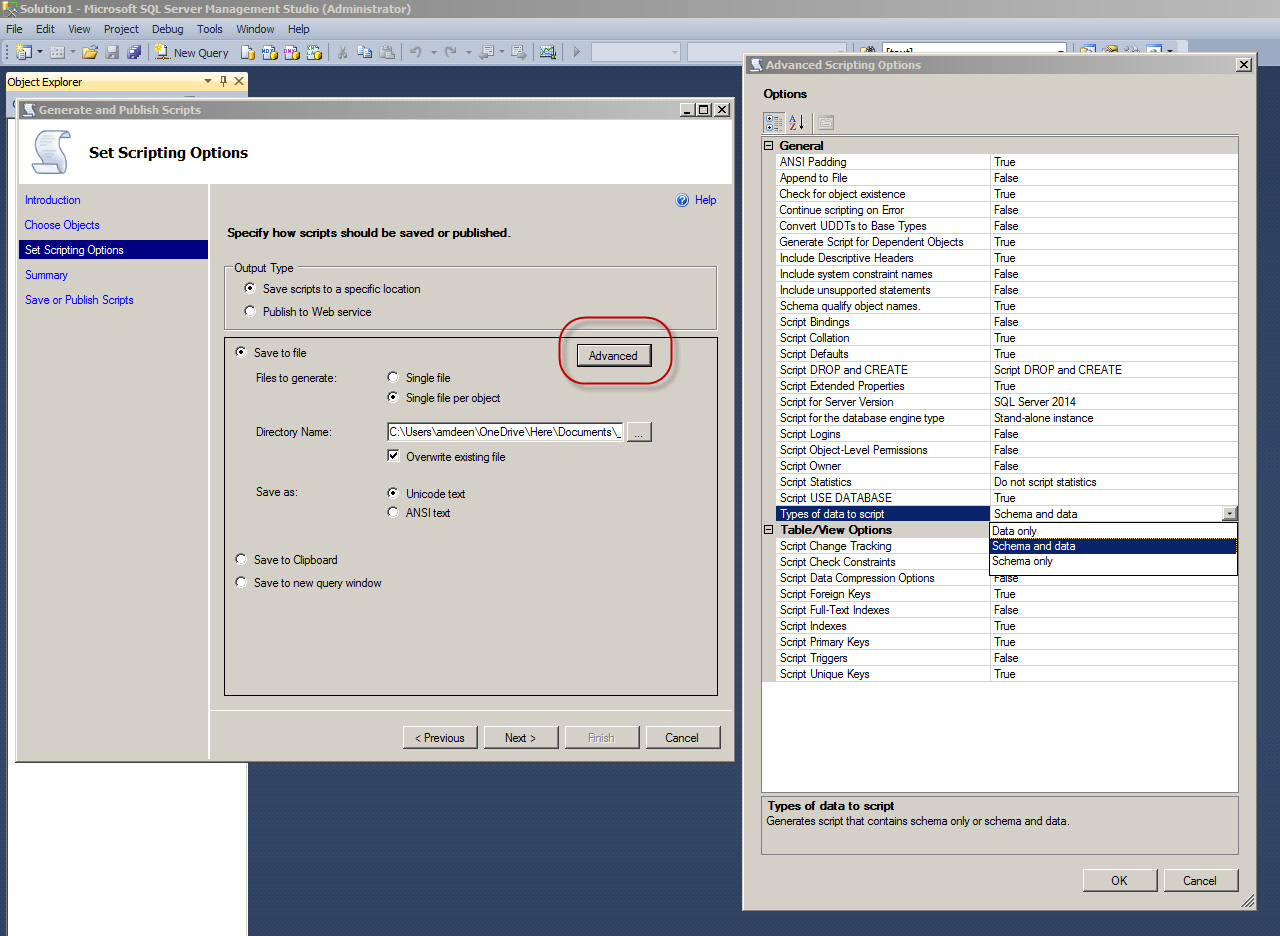Click the Directory Name path field
The width and height of the screenshot is (1280, 936).
pos(505,432)
